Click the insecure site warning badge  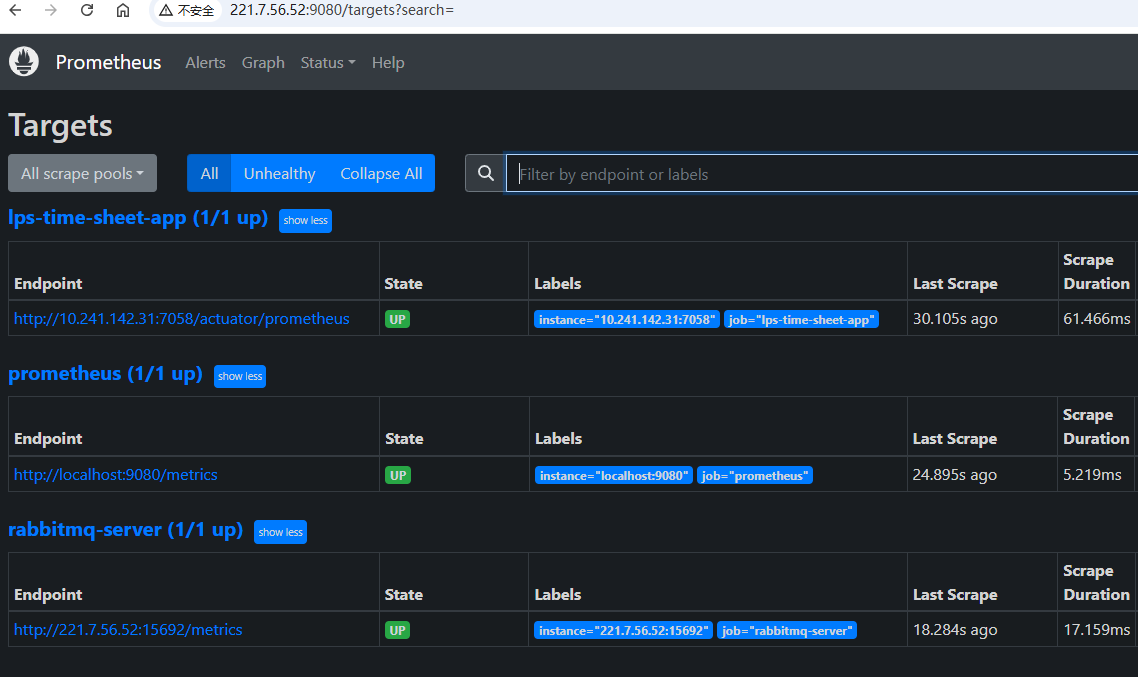pos(187,10)
